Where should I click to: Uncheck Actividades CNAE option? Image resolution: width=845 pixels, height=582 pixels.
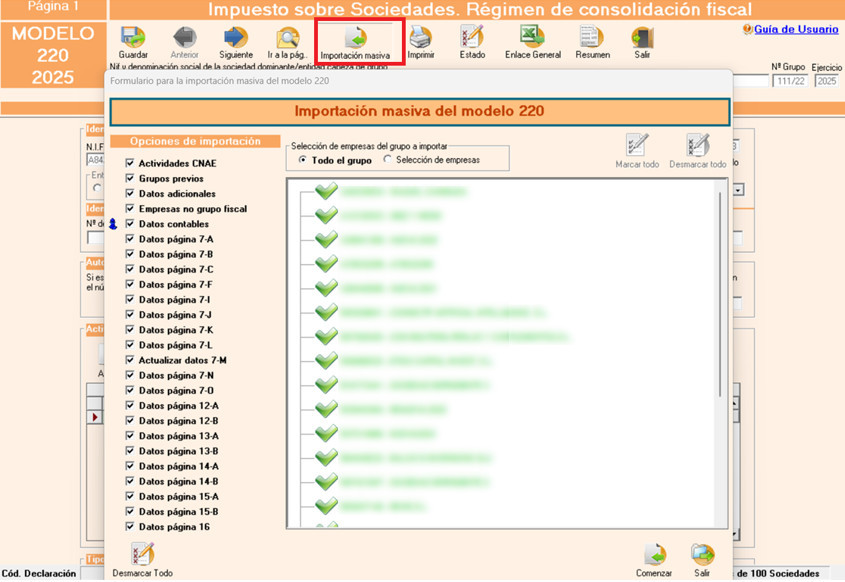(129, 163)
